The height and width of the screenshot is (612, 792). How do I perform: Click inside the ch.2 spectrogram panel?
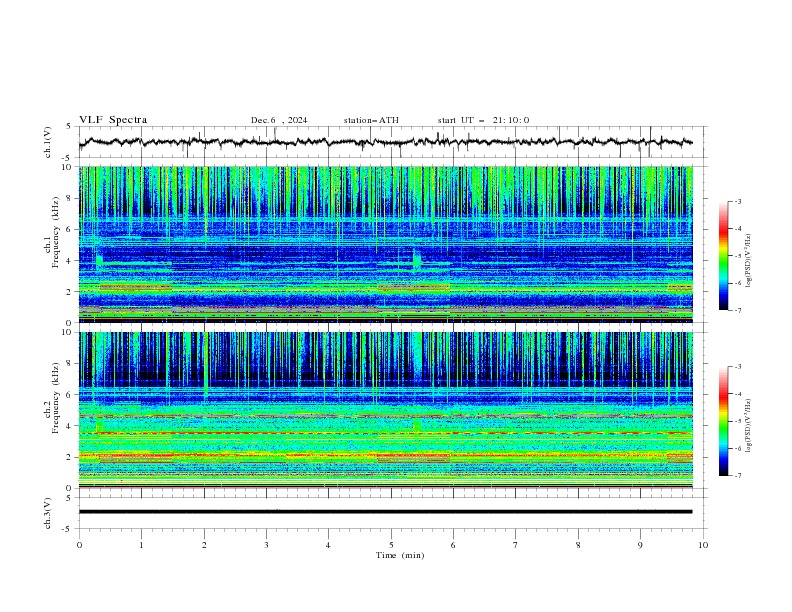385,410
